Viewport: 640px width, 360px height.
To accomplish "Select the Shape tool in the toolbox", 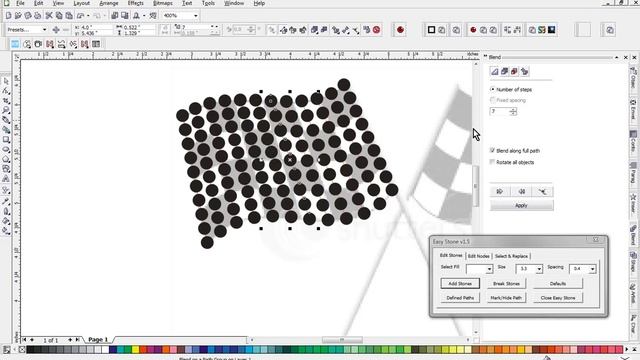I will (x=6, y=91).
